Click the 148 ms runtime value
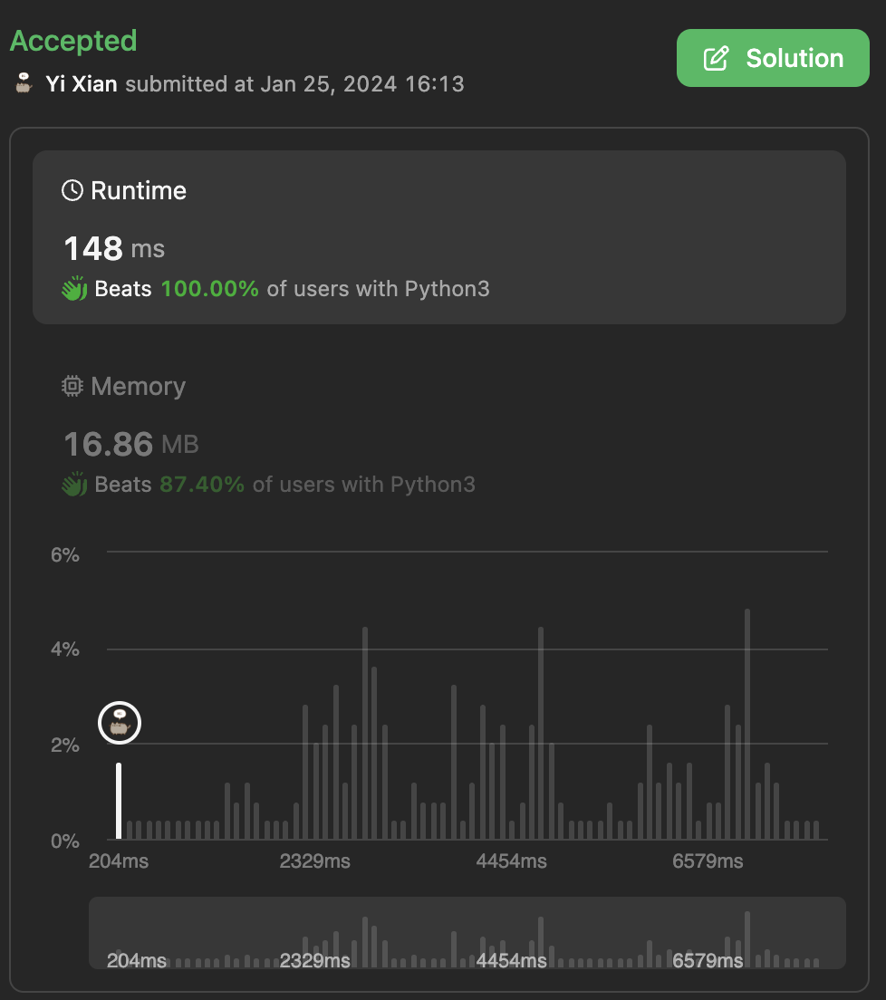 pyautogui.click(x=113, y=248)
